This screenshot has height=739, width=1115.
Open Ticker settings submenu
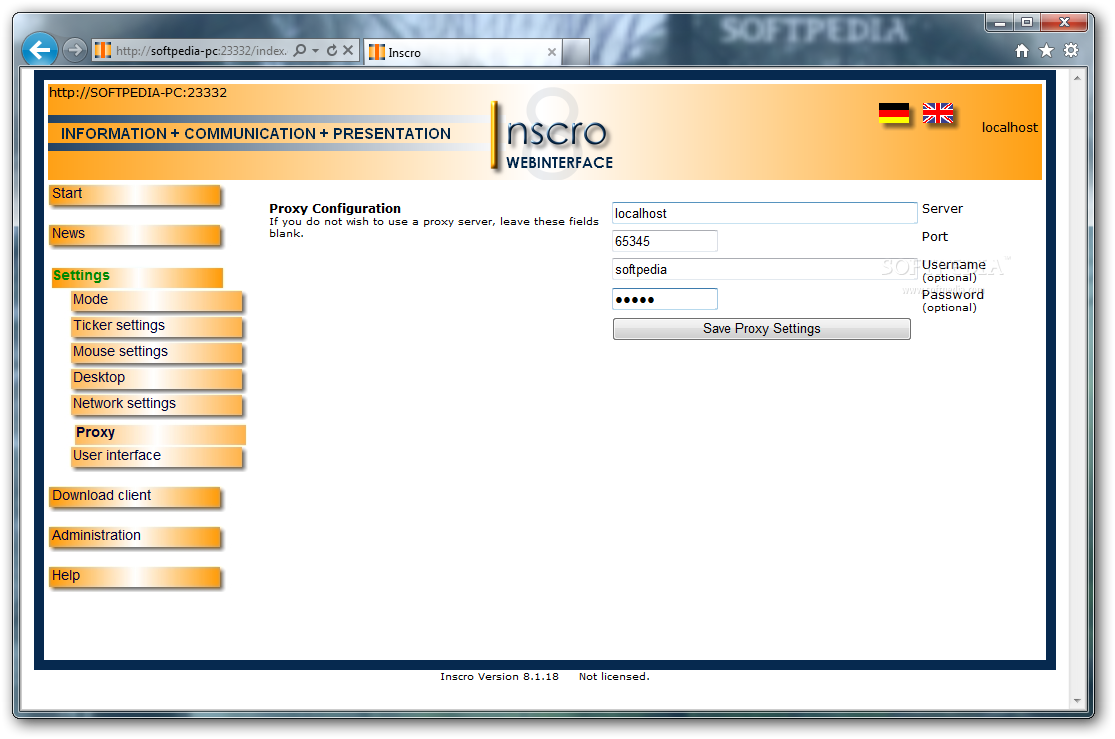[x=156, y=326]
